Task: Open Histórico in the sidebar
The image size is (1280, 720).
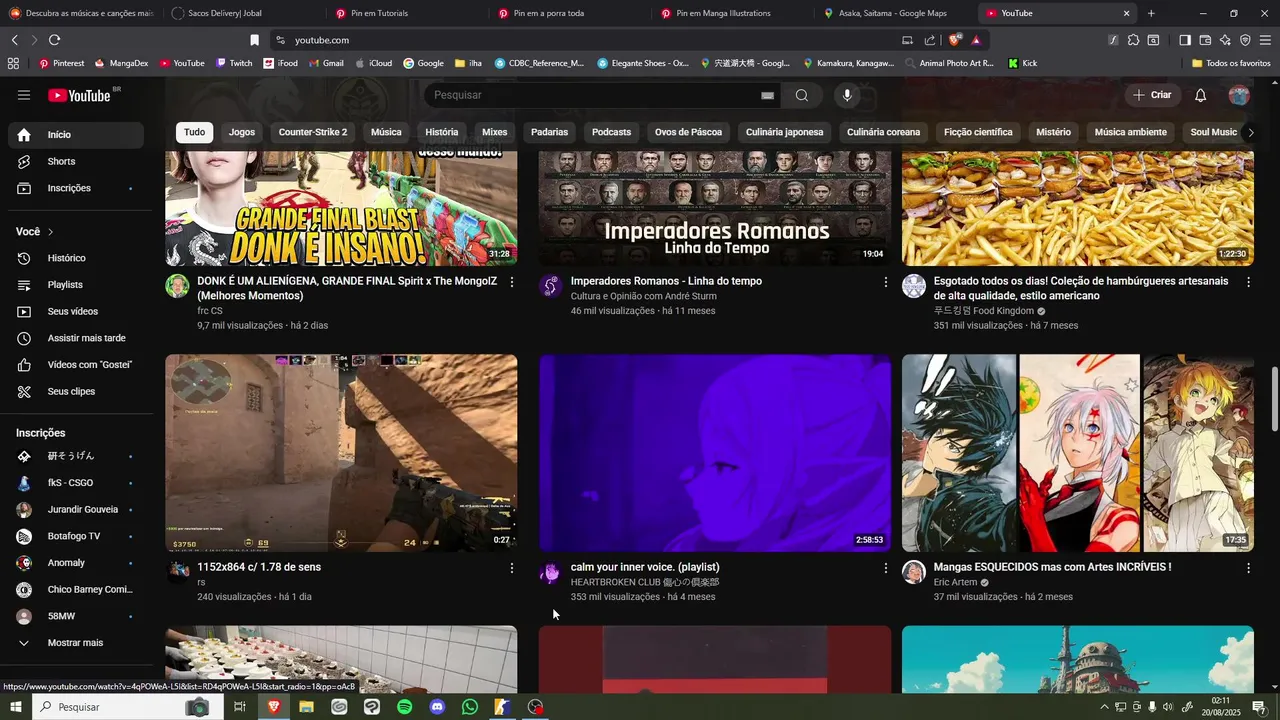Action: click(76, 258)
